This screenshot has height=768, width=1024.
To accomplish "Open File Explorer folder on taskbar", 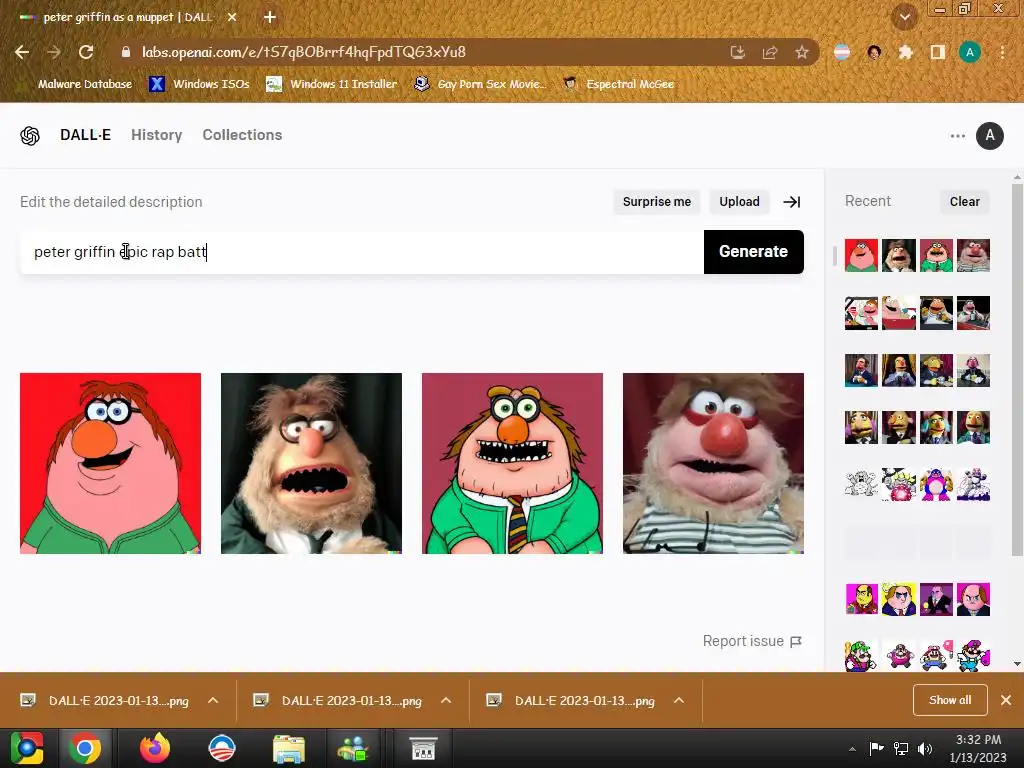I will (x=289, y=748).
